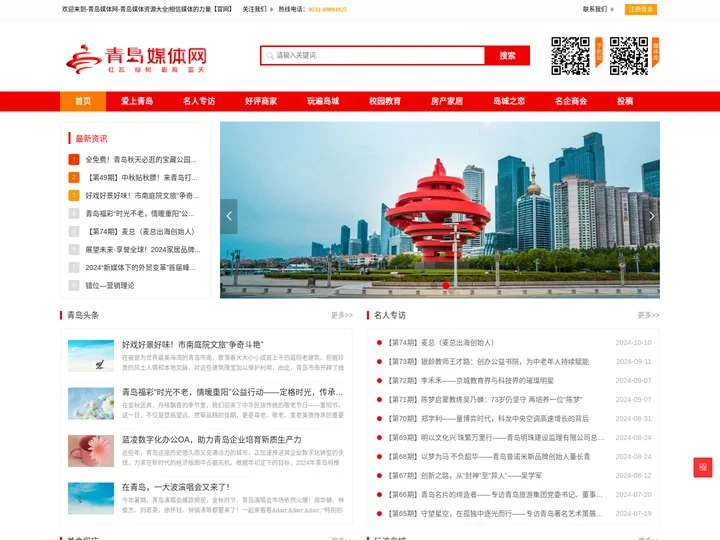Screen dimensions: 720x540
Task: Open the 好评商家 nav item
Action: coord(261,101)
